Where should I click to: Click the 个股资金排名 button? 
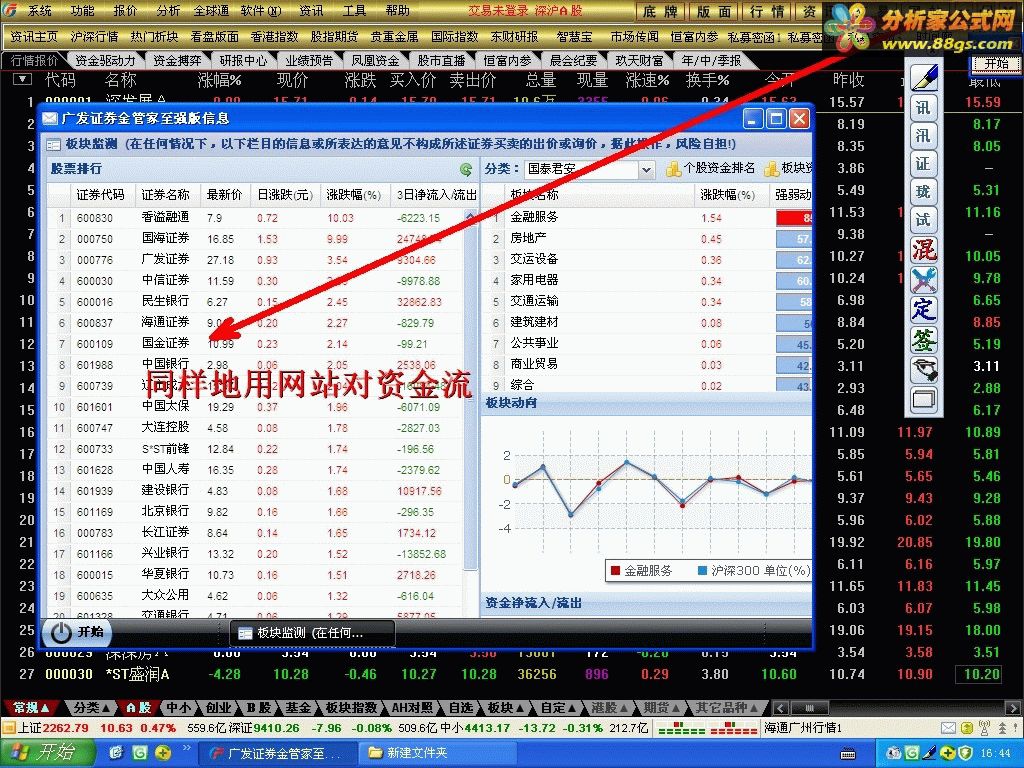coord(711,168)
